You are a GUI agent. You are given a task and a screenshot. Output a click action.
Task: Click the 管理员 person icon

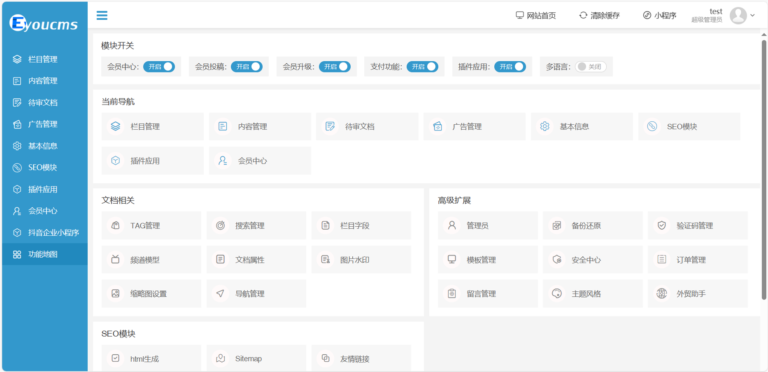pyautogui.click(x=452, y=225)
